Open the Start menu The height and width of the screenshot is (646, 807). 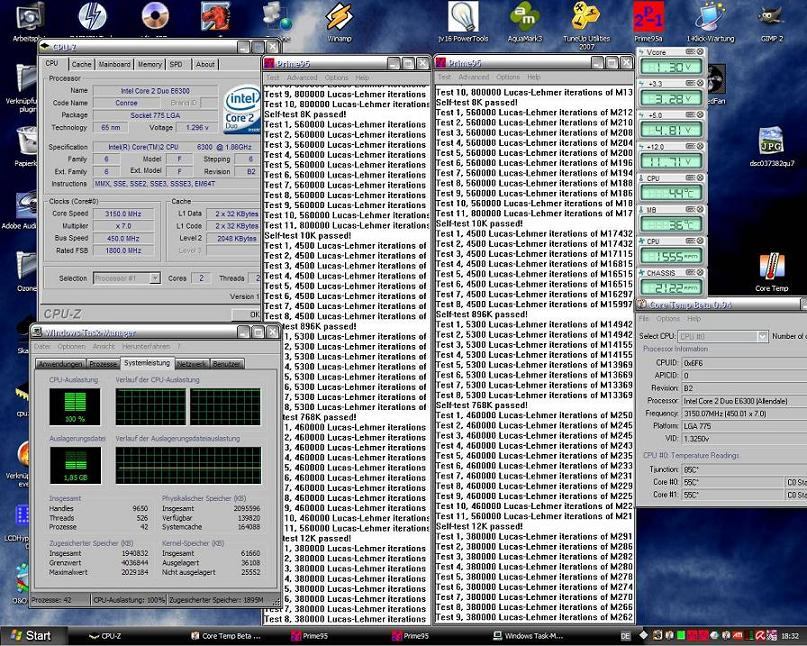coord(32,636)
